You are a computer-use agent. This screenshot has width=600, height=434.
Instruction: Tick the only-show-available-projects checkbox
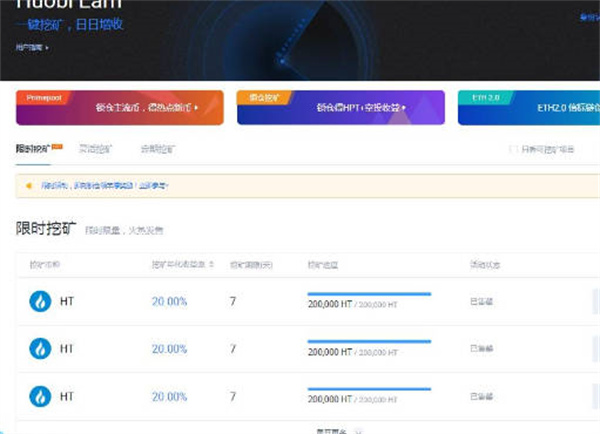513,149
